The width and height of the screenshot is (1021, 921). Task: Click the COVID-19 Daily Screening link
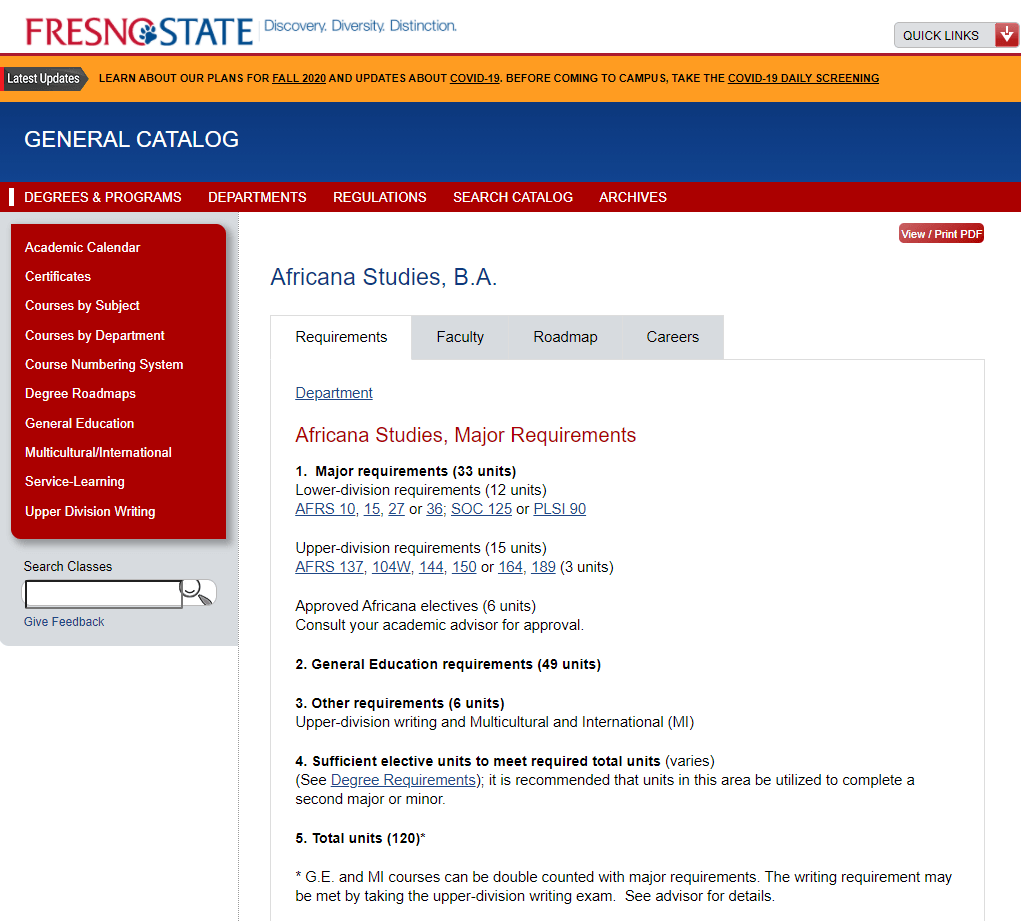803,77
